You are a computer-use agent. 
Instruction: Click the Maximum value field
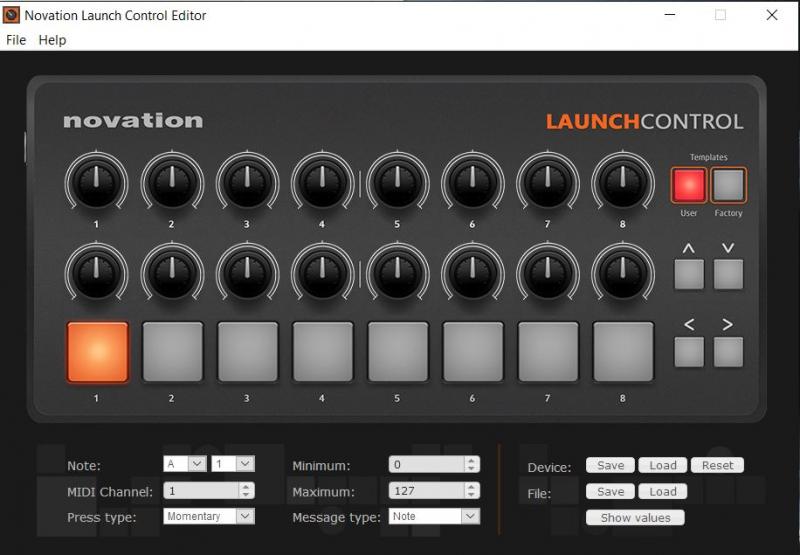426,491
